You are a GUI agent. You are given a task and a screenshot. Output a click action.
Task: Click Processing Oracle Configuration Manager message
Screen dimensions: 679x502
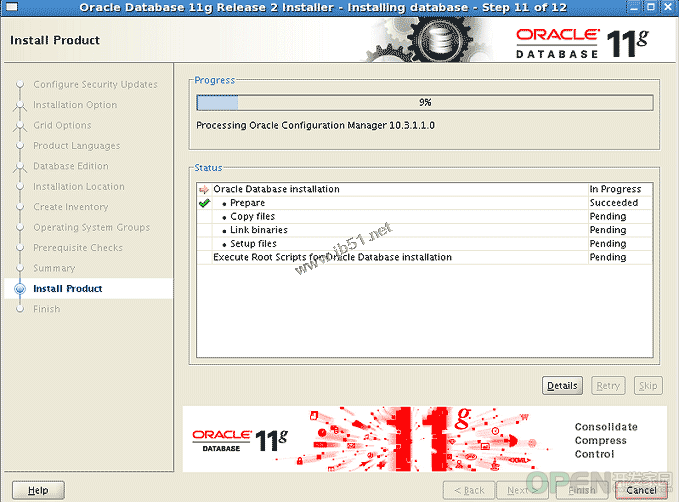[315, 126]
